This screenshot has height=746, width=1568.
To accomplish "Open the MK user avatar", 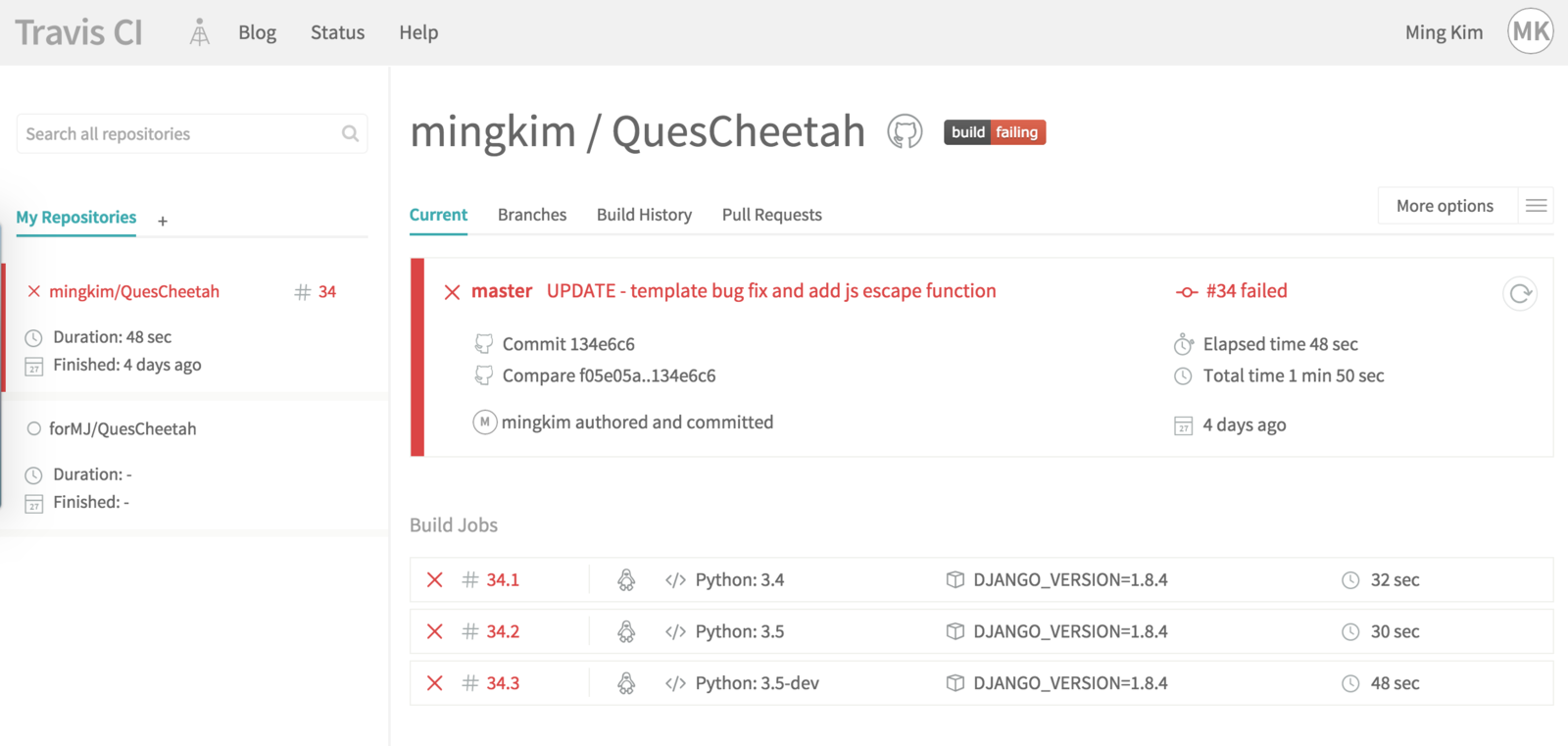I will coord(1531,31).
